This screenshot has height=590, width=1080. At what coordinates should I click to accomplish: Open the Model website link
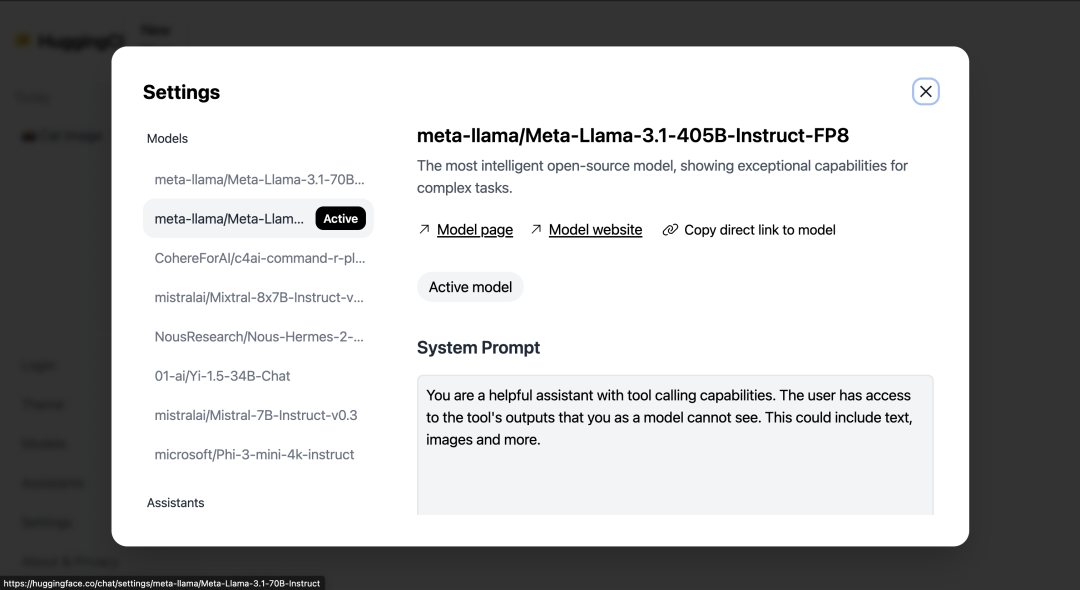coord(595,230)
